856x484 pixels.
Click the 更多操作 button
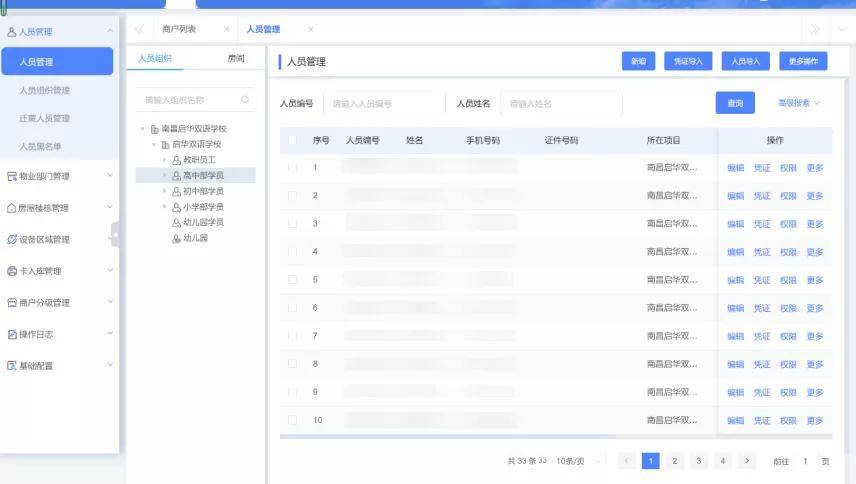tap(803, 61)
